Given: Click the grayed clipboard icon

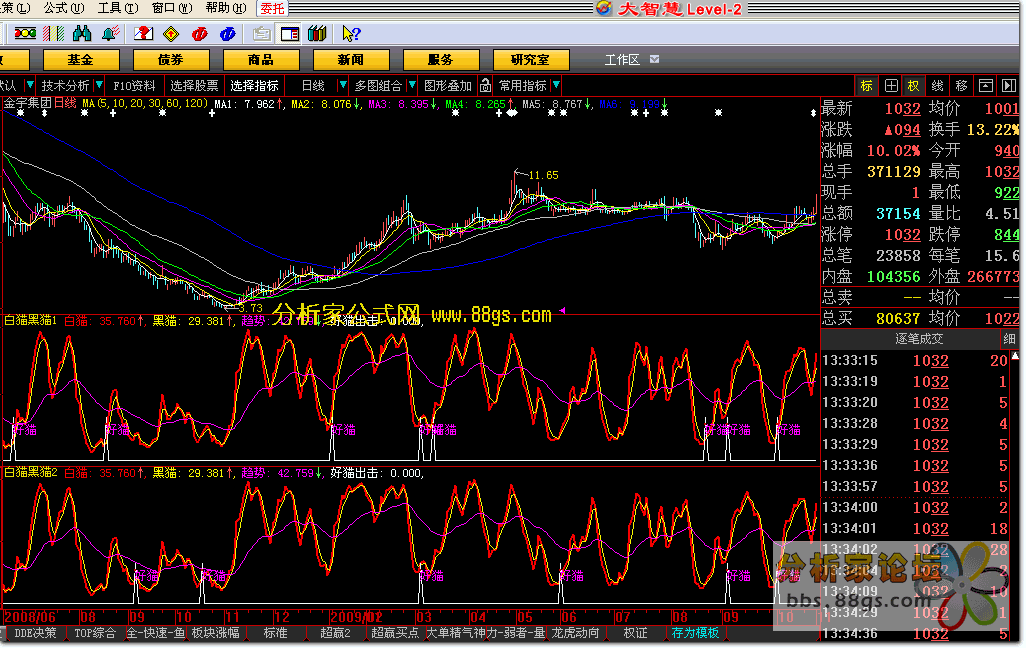Looking at the screenshot, I should point(262,33).
